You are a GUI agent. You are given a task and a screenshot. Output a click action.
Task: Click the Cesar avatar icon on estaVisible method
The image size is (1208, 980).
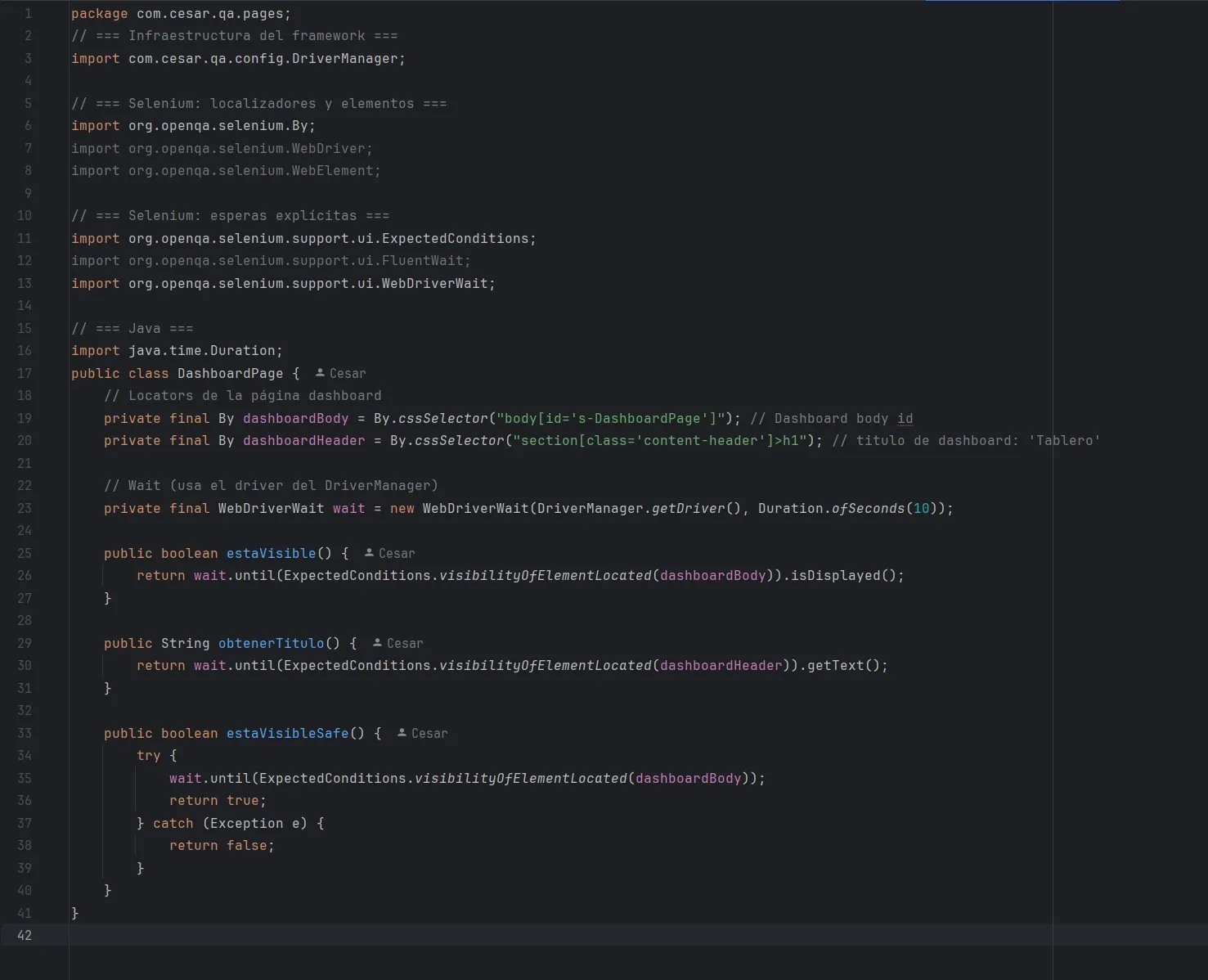tap(368, 552)
